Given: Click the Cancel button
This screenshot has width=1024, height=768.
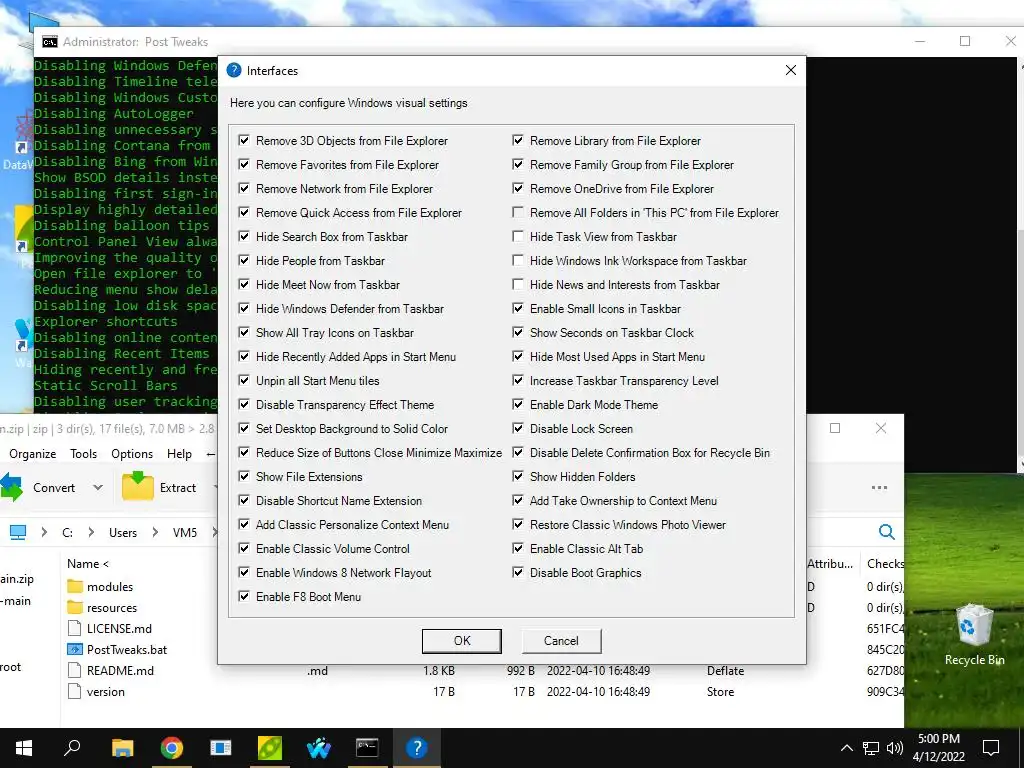Looking at the screenshot, I should point(561,641).
